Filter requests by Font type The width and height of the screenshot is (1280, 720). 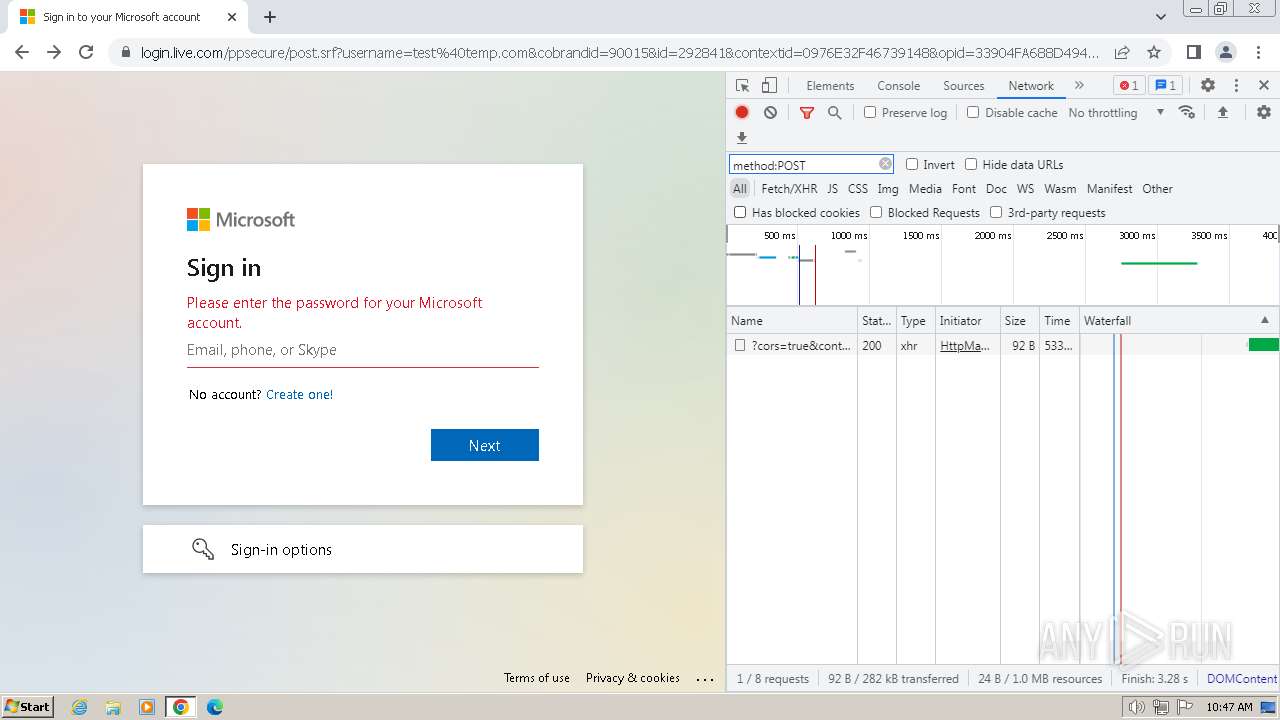(x=964, y=189)
